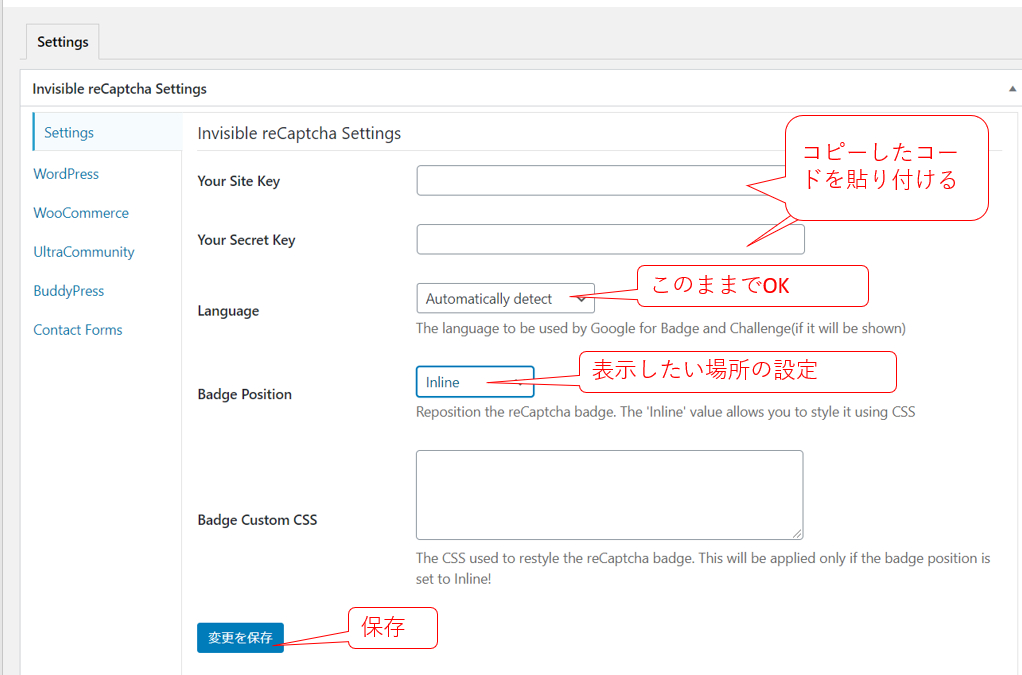
Task: Click the 'Badge Position' label text
Action: coord(245,394)
